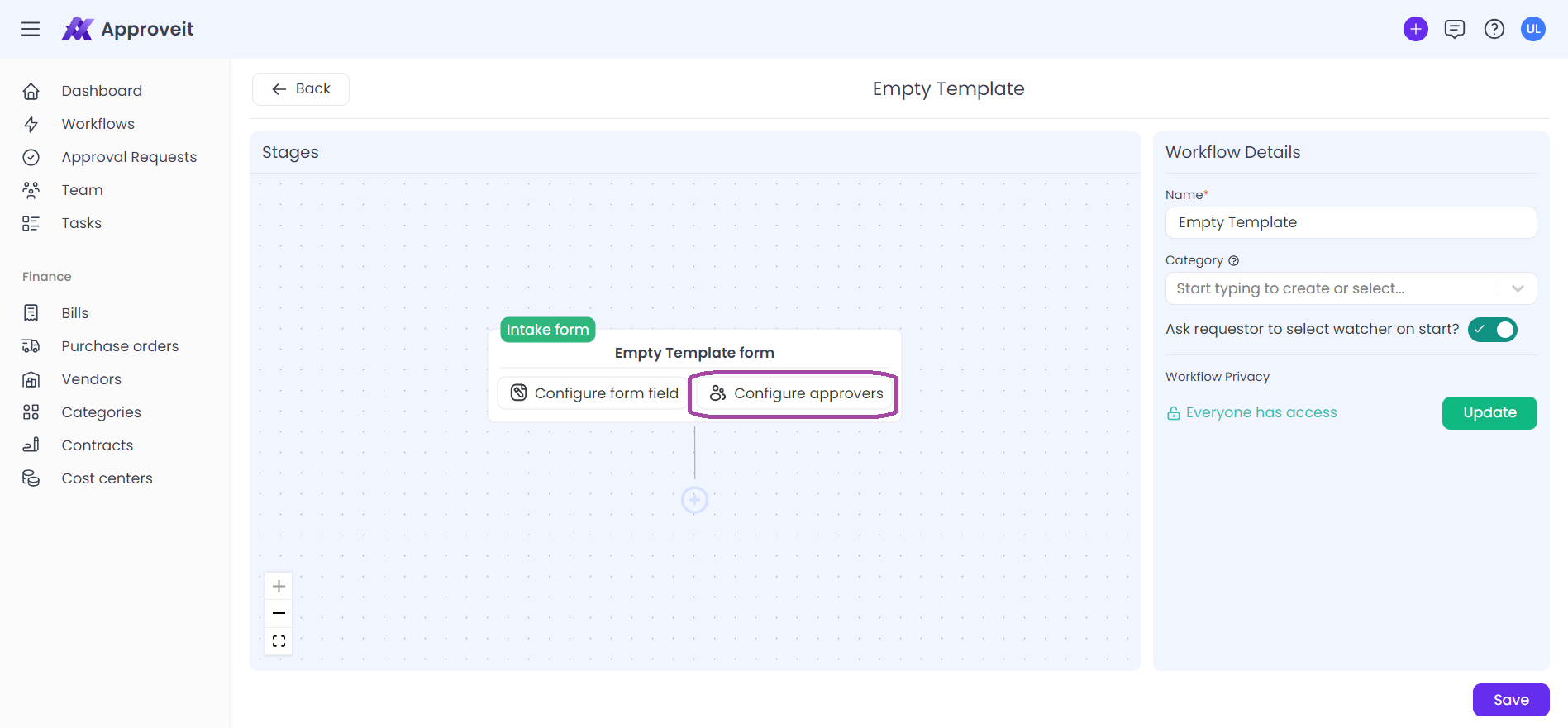
Task: Click the Back button
Action: click(x=301, y=89)
